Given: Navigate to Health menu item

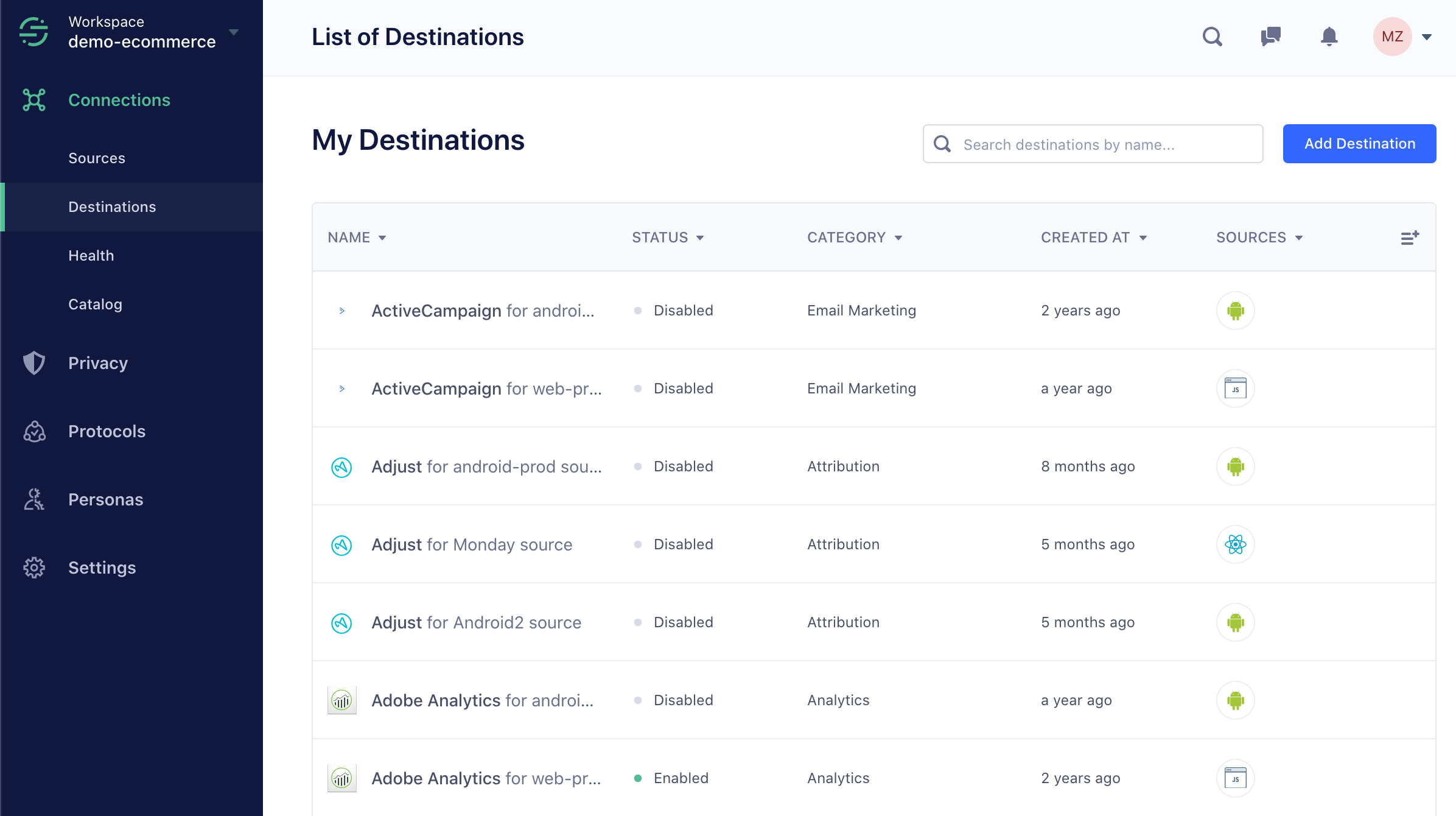Looking at the screenshot, I should [x=91, y=255].
